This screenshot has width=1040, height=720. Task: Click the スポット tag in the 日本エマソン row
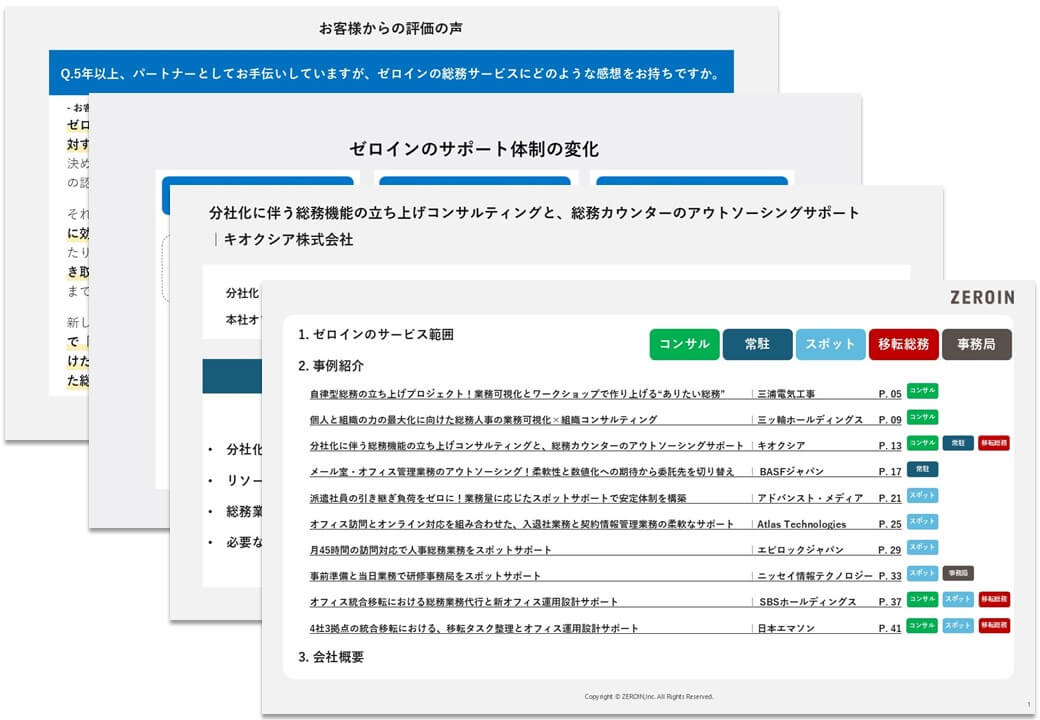click(x=958, y=625)
